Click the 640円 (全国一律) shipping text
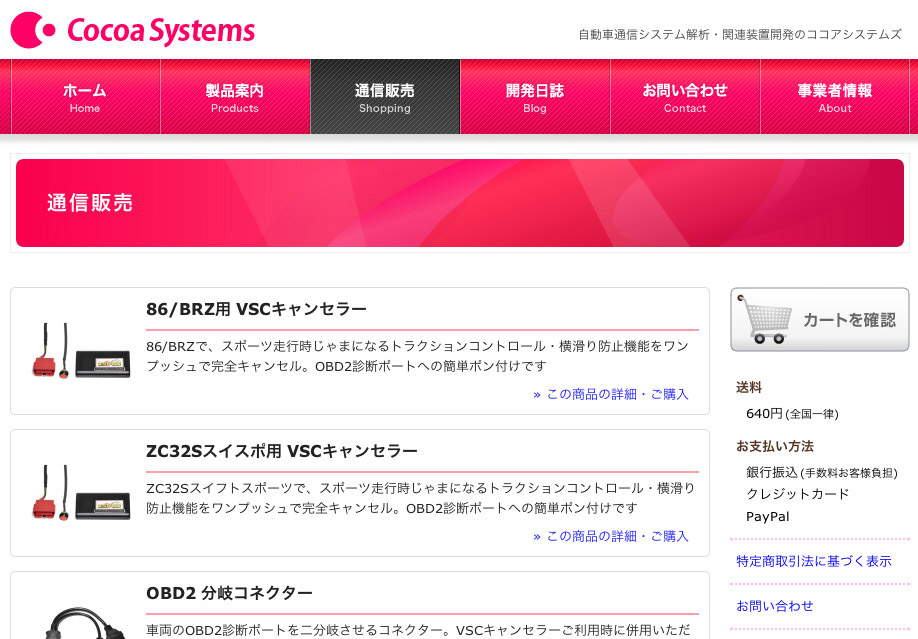This screenshot has width=918, height=639. coord(792,414)
